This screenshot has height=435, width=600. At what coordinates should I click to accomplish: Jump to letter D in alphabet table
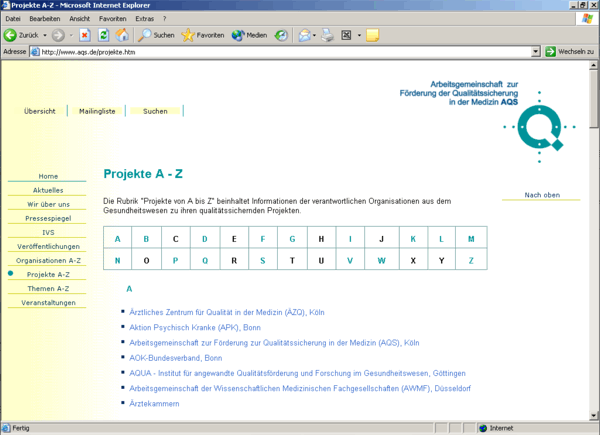tap(205, 239)
